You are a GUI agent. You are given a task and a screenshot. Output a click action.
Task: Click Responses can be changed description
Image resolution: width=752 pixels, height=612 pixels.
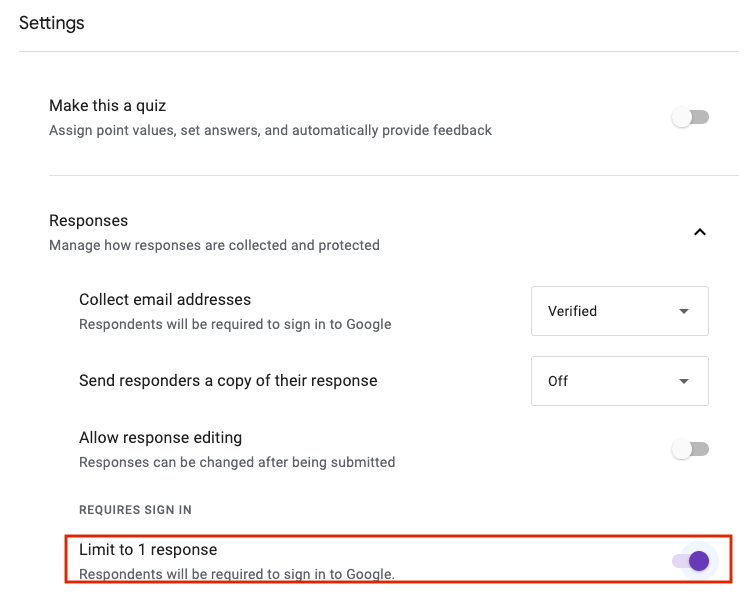[x=237, y=462]
